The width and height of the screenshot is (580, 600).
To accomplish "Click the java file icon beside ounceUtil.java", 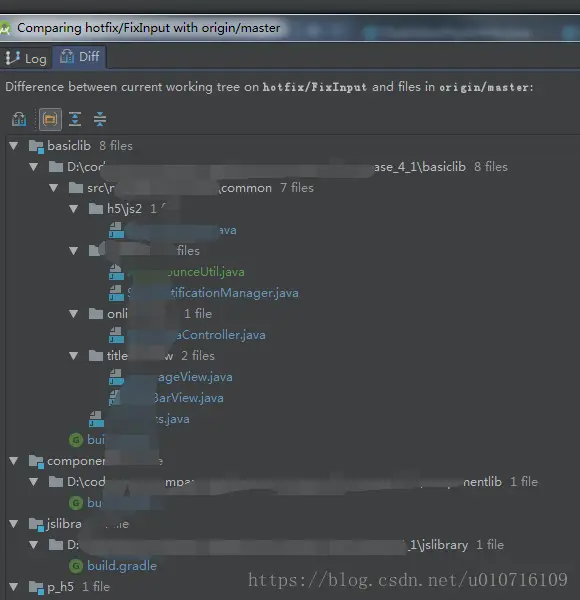I will coord(116,272).
